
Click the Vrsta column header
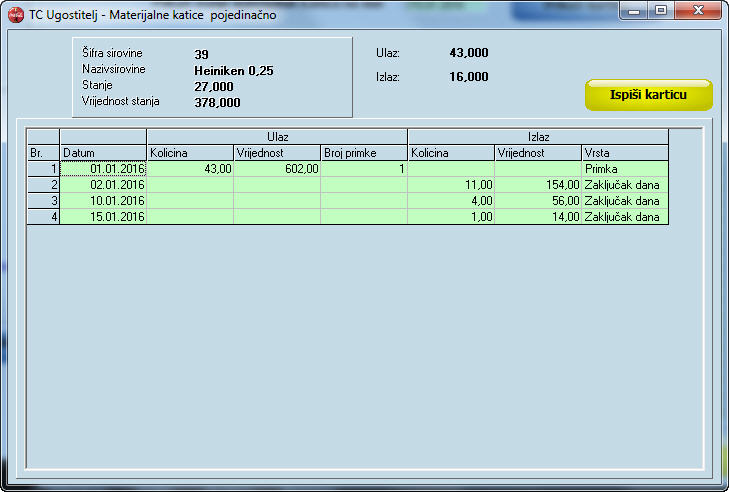tap(625, 153)
